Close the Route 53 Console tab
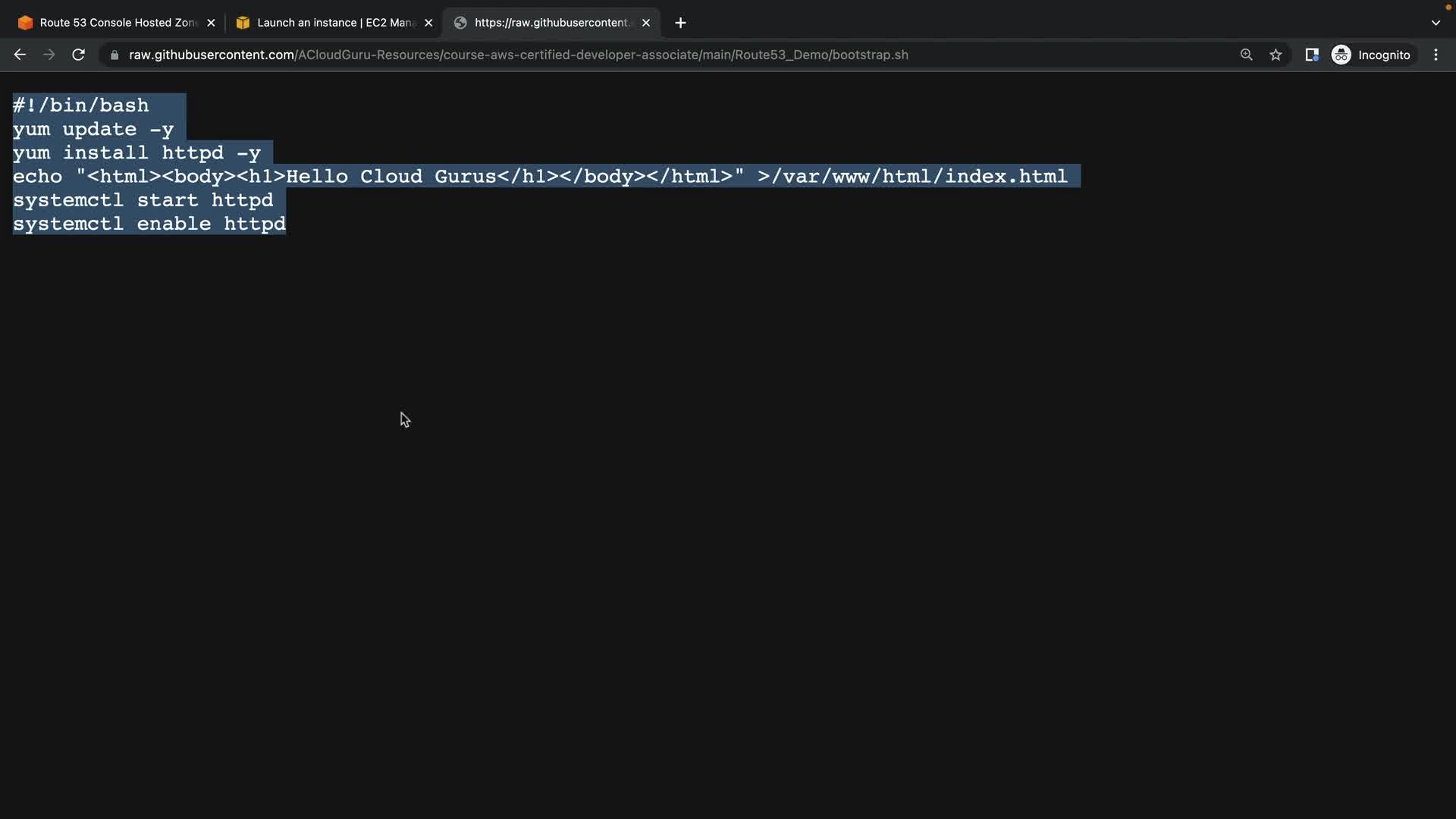Viewport: 1456px width, 819px height. point(211,23)
